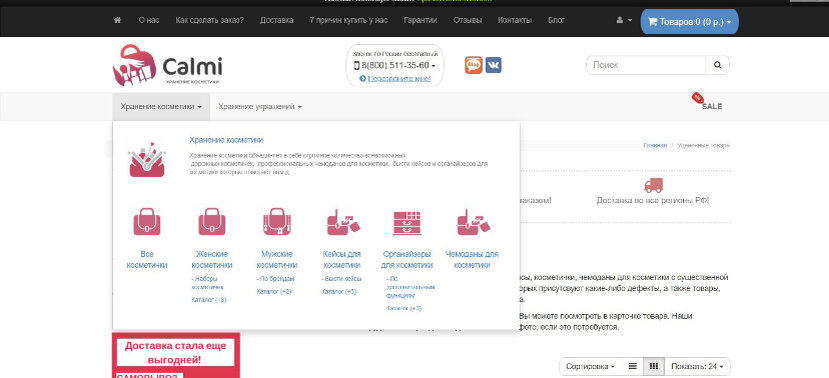
Task: Click "Каталог (+3)" under Органайзеры
Action: coord(404,308)
